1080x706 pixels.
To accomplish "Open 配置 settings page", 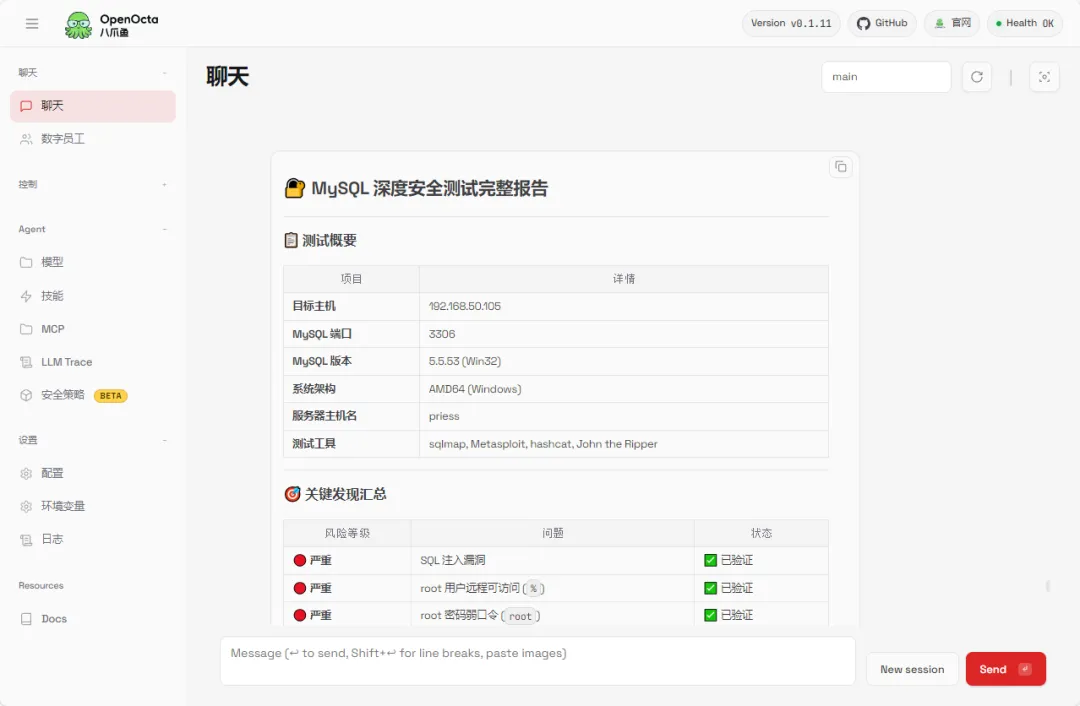I will click(93, 473).
